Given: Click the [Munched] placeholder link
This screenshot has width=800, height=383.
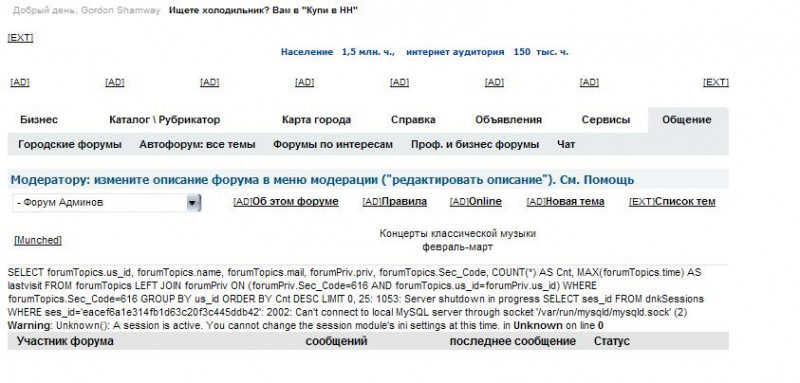Looking at the screenshot, I should coord(38,240).
